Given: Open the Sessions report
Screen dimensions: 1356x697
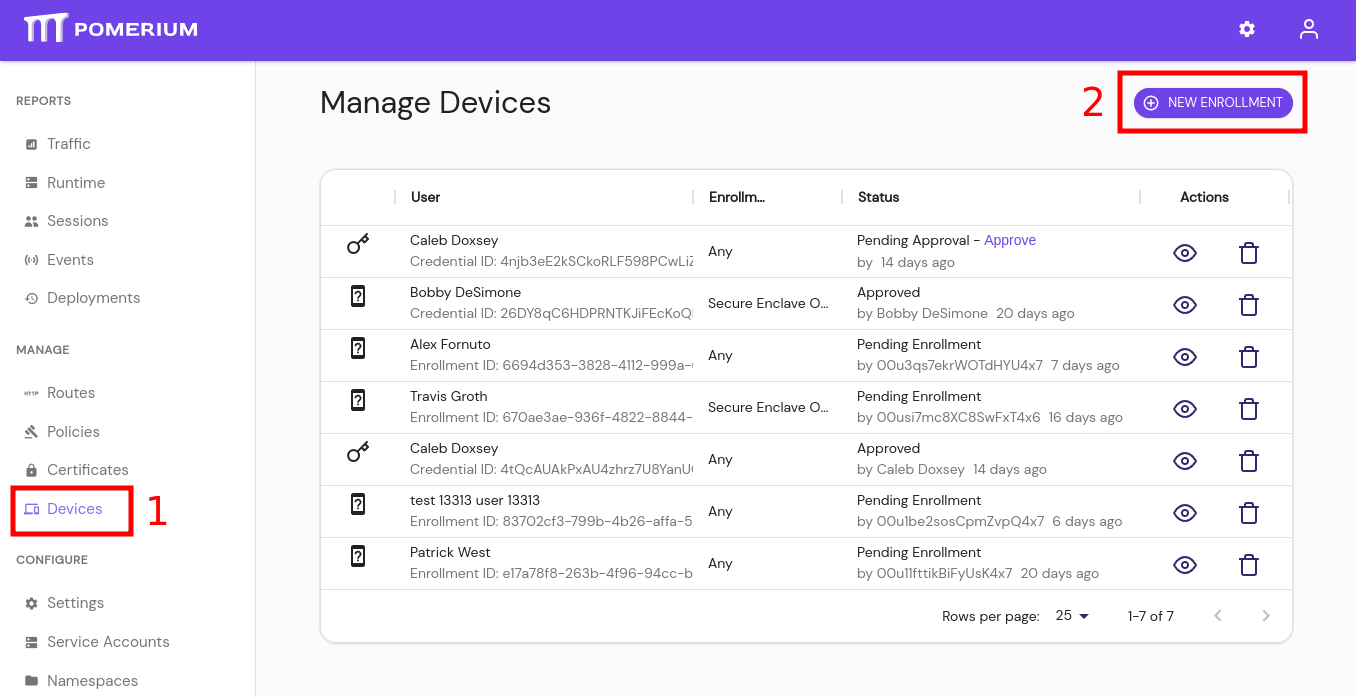Looking at the screenshot, I should 78,220.
